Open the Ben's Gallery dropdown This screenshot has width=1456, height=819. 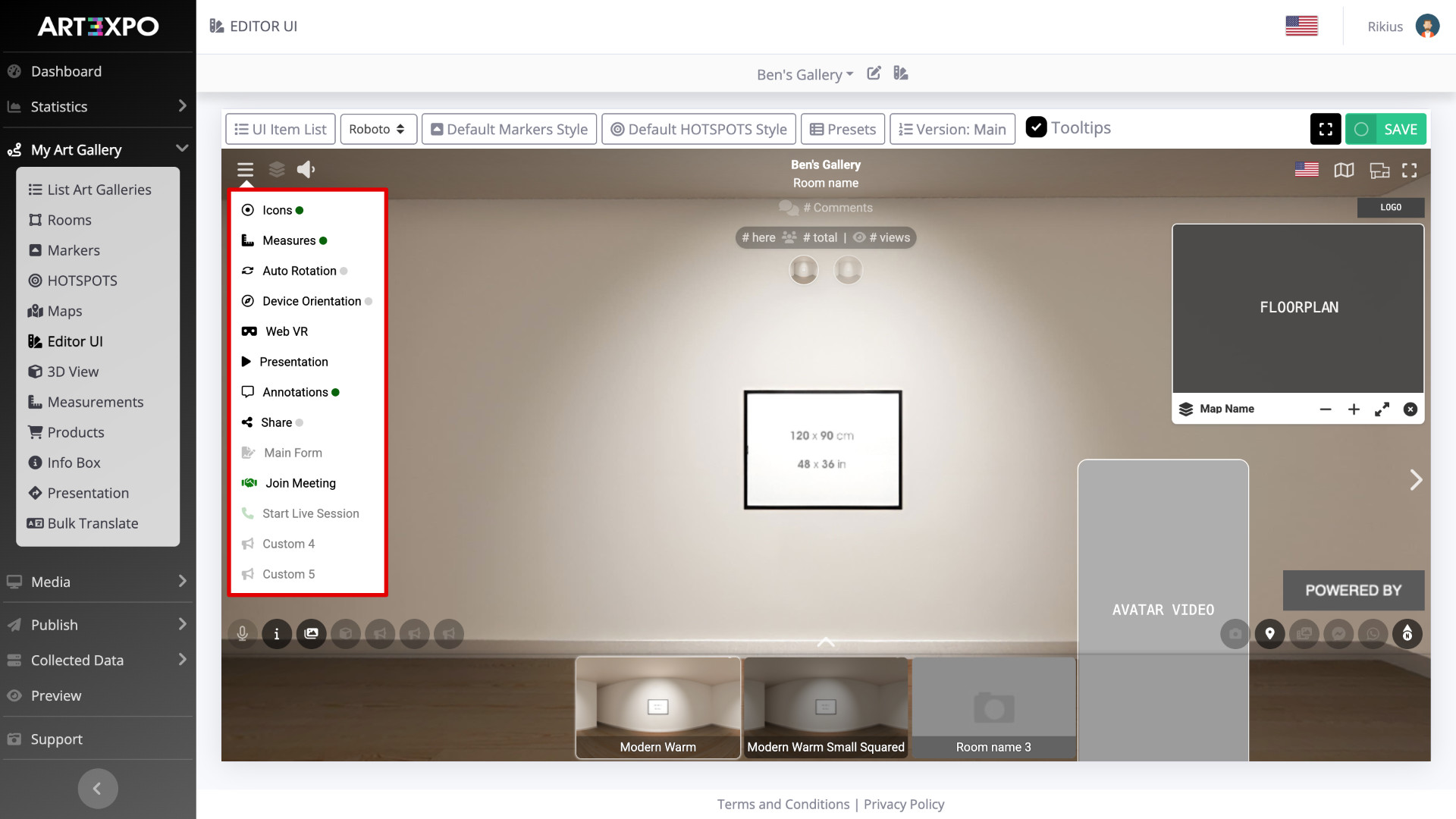point(805,74)
